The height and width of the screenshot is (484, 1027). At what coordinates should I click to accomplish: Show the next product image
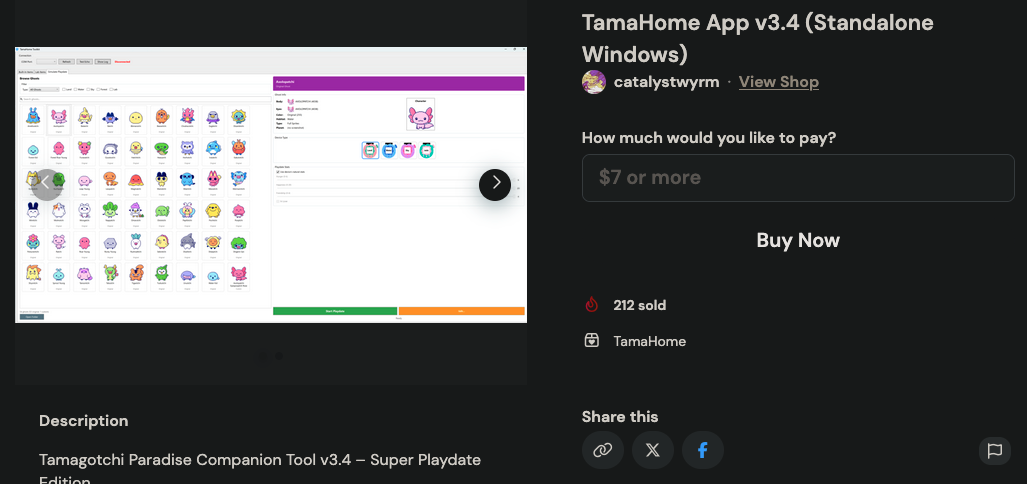coord(495,184)
